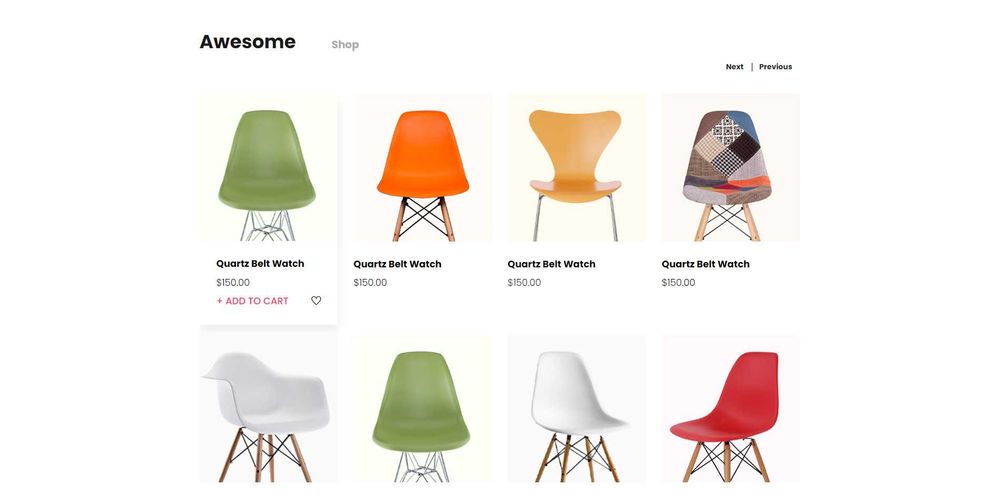Image resolution: width=1000 pixels, height=501 pixels.
Task: Click the heart wishlist icon
Action: pyautogui.click(x=316, y=300)
